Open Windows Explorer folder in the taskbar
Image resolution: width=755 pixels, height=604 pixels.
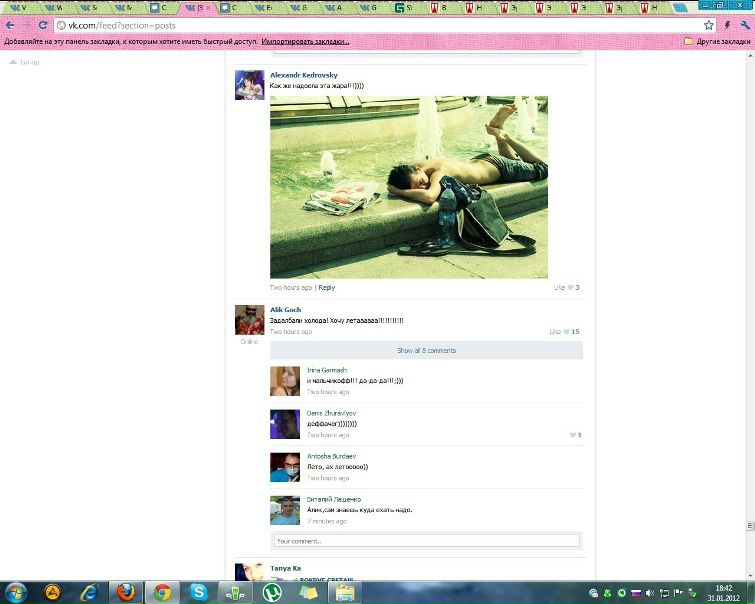pos(345,592)
